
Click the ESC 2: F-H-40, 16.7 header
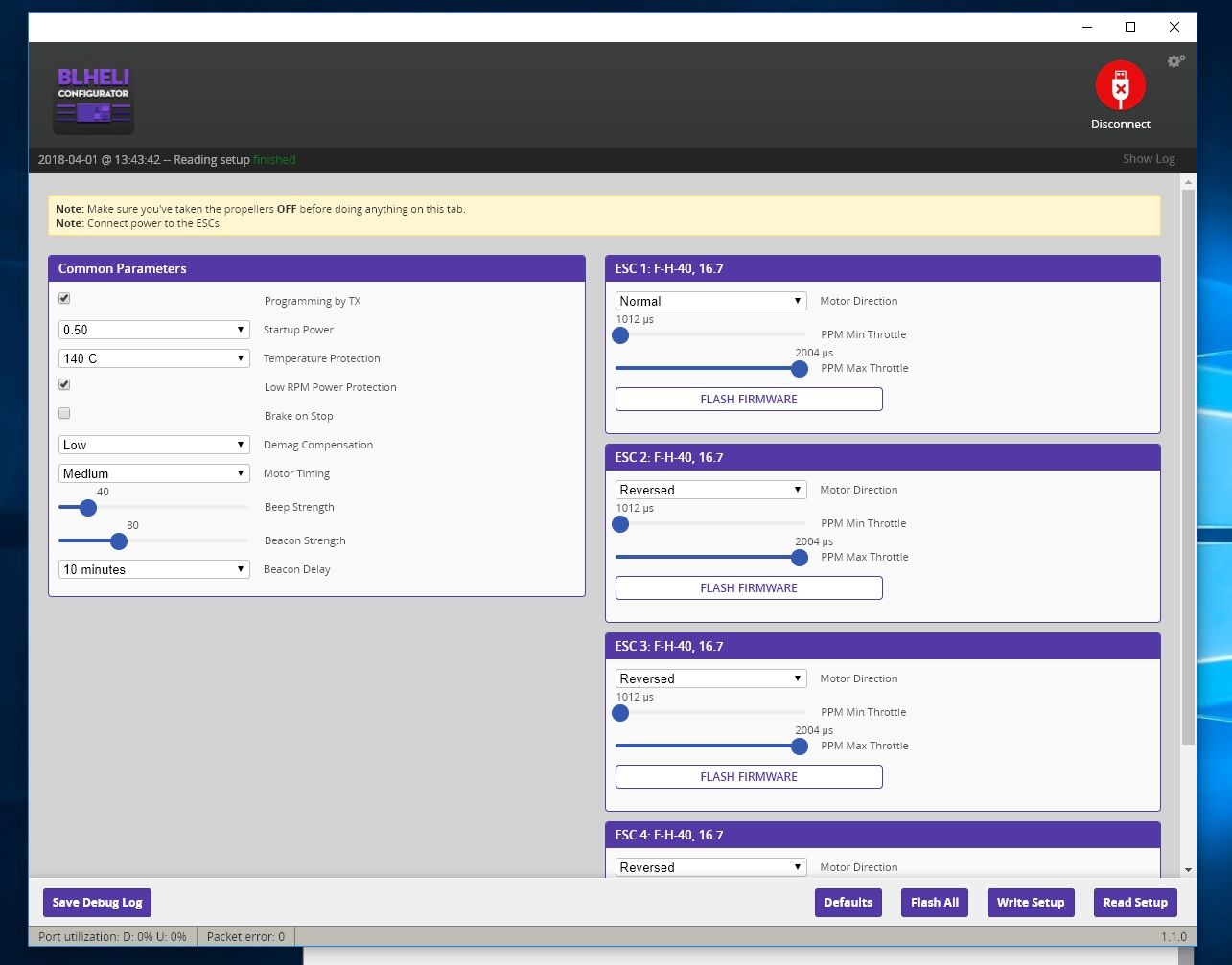tap(883, 457)
